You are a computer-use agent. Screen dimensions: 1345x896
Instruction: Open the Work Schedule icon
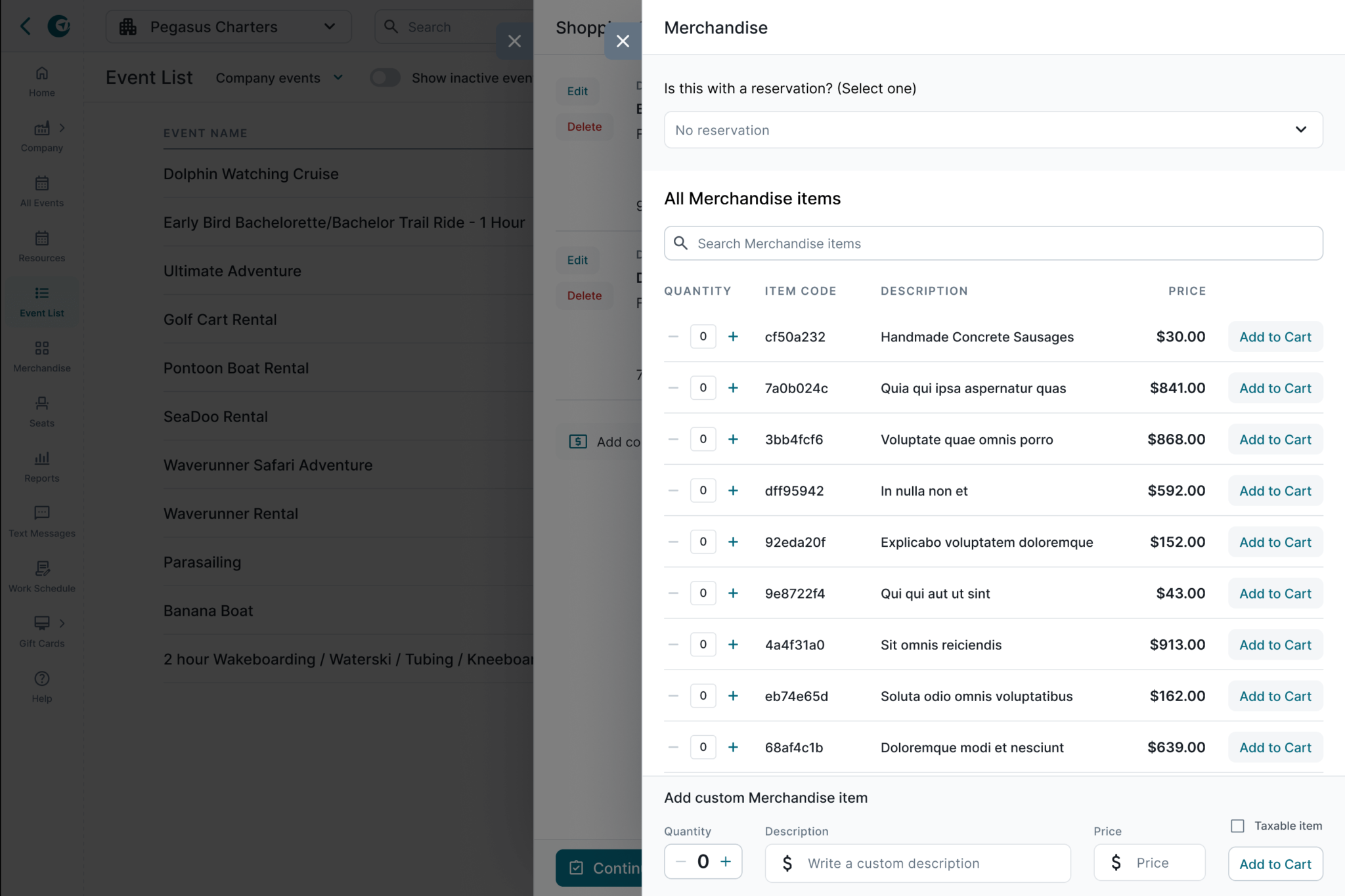(41, 568)
